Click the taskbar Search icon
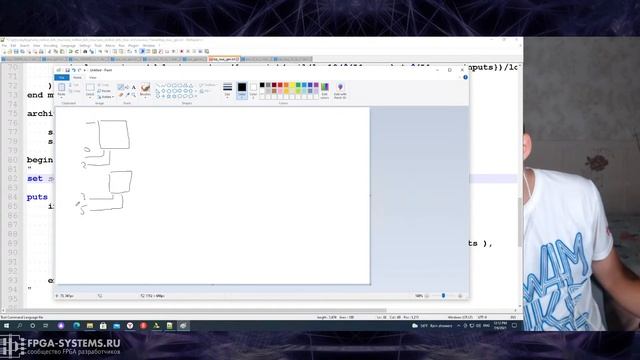 19,326
